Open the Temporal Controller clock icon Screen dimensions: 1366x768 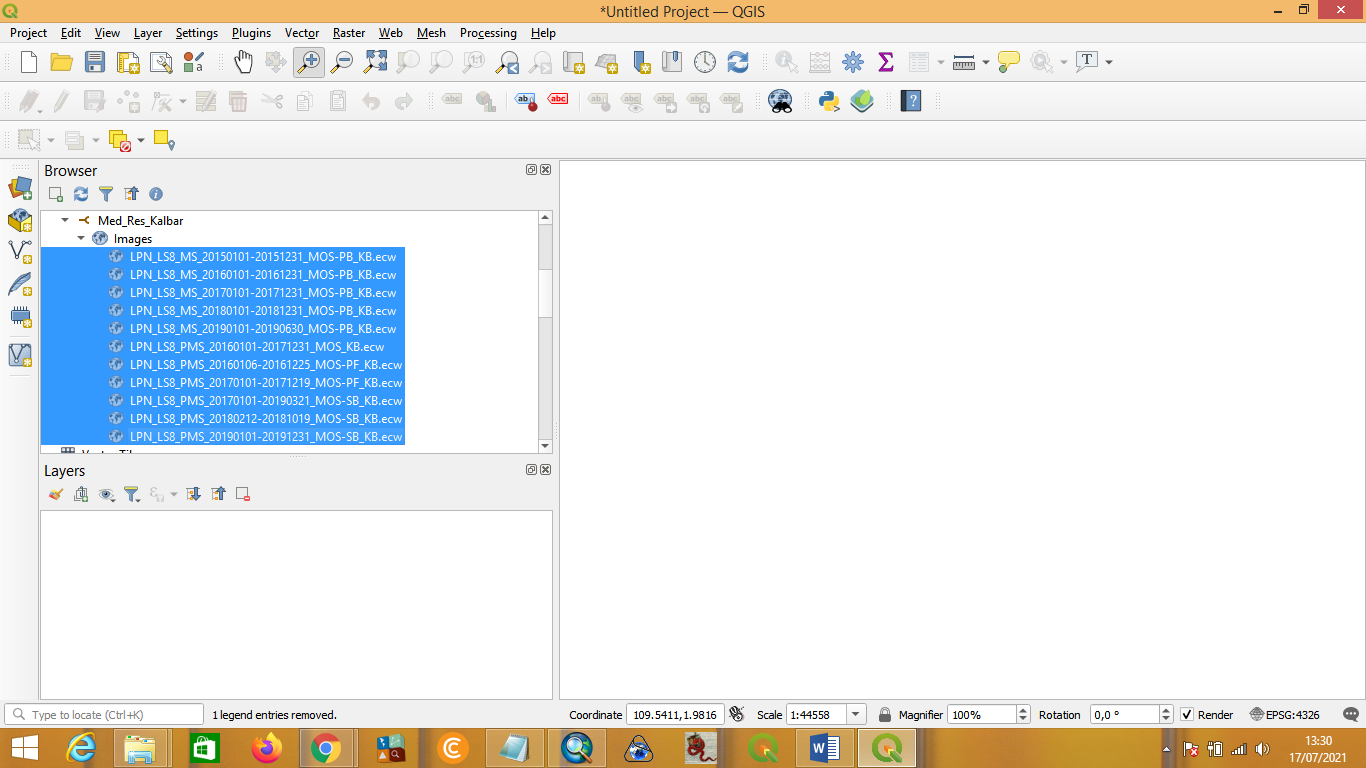coord(705,62)
